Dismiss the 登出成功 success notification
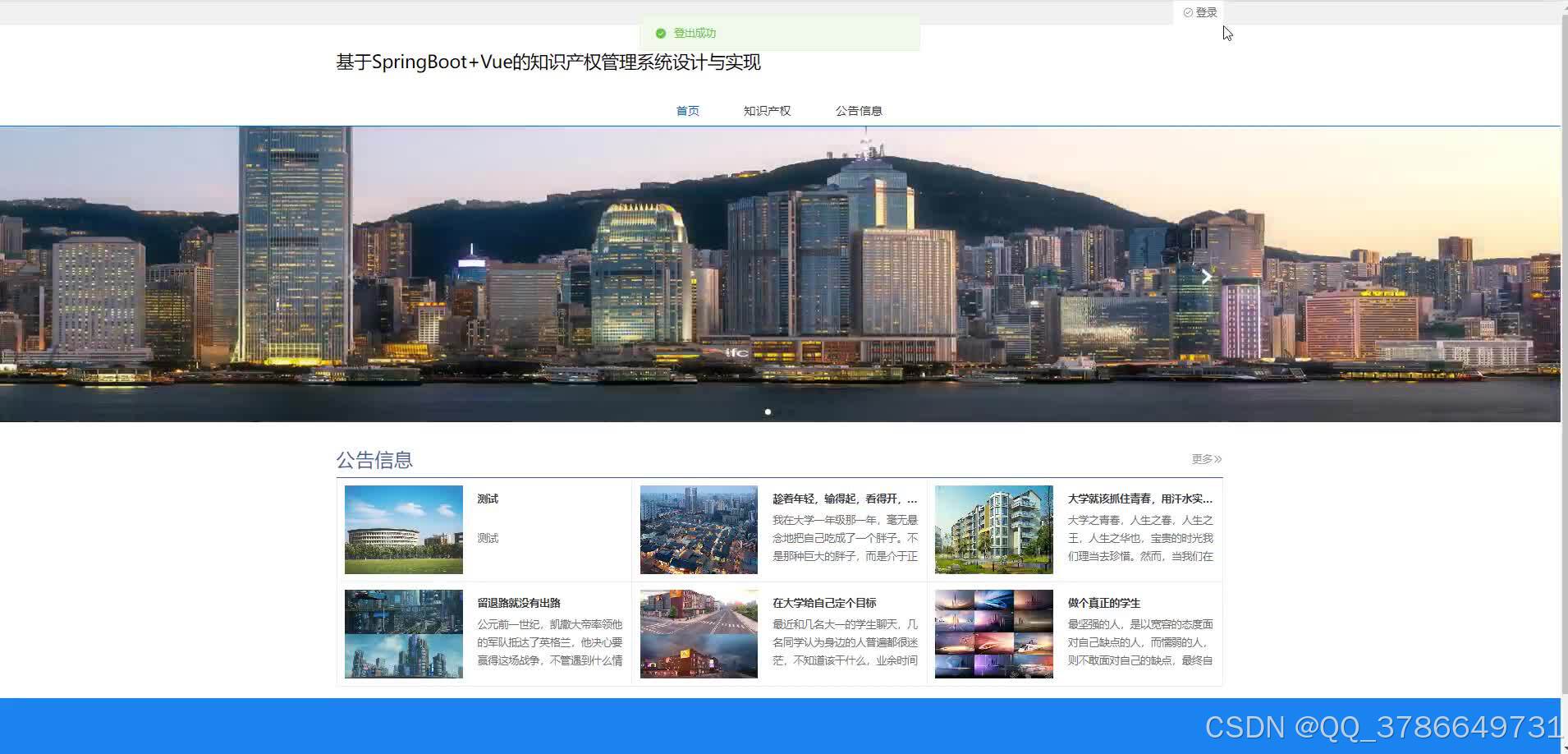Viewport: 1568px width, 754px height. pos(780,33)
